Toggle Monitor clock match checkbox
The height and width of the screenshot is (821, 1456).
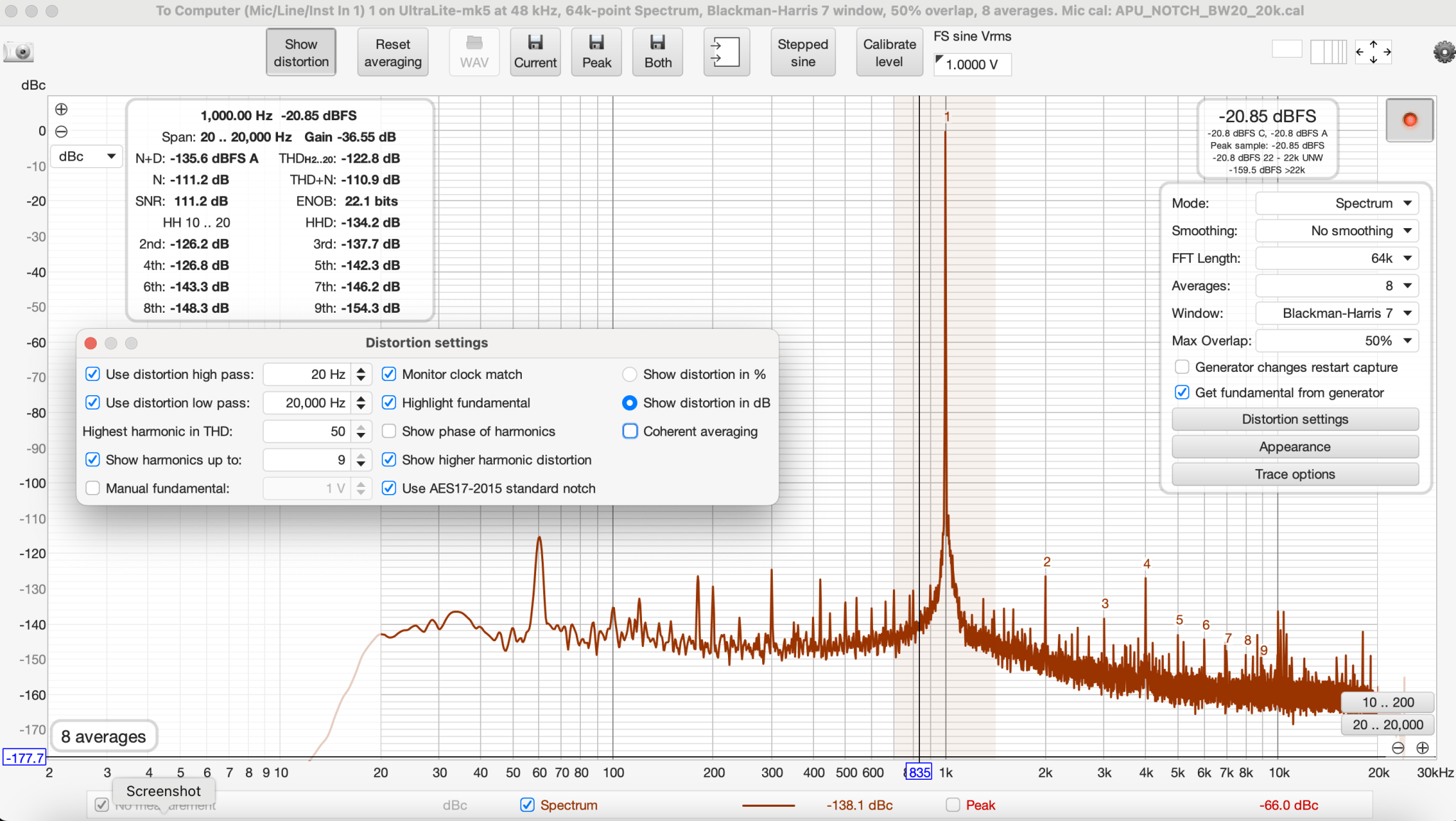pos(389,374)
